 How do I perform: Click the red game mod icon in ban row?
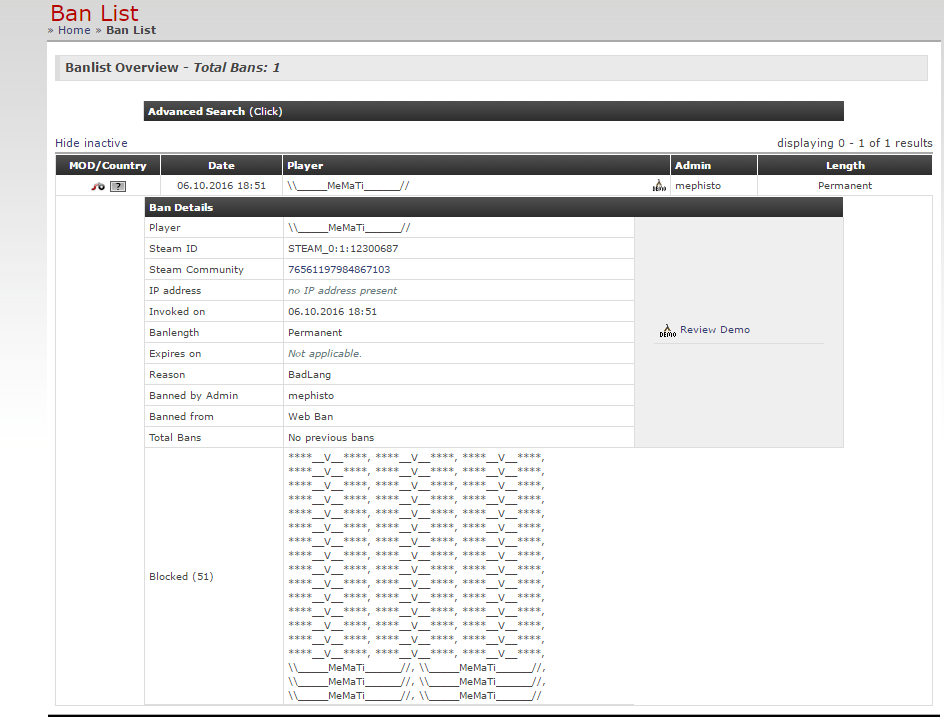coord(98,186)
